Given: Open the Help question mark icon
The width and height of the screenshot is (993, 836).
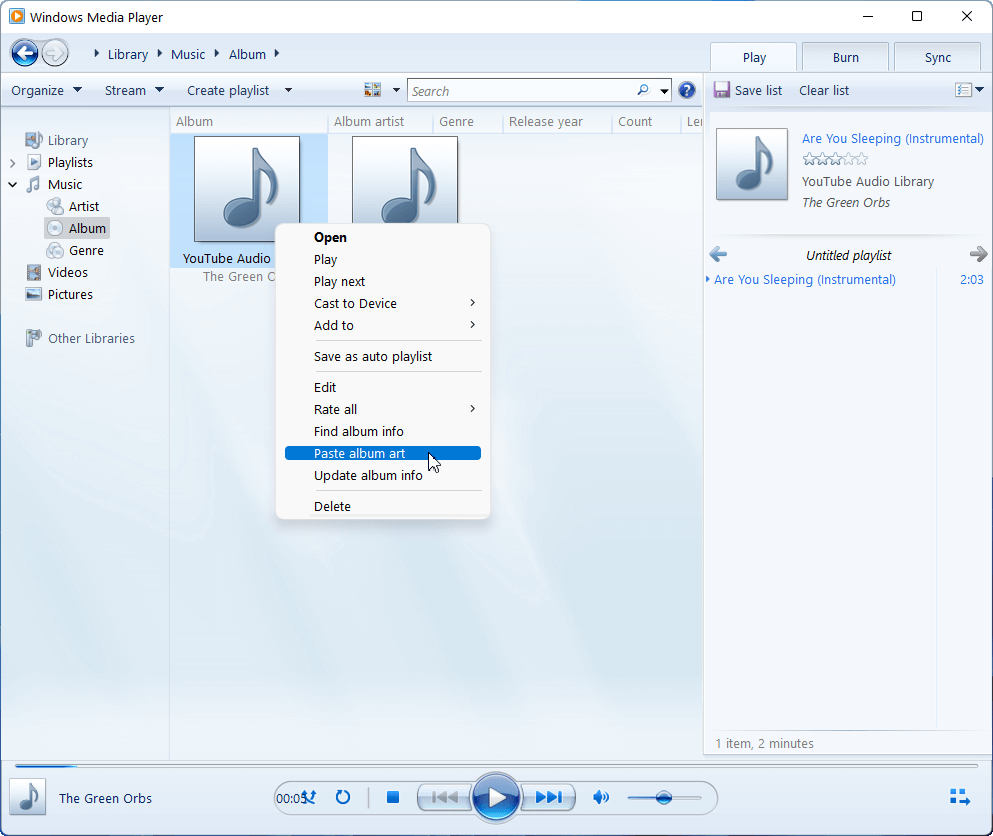Looking at the screenshot, I should coord(686,91).
